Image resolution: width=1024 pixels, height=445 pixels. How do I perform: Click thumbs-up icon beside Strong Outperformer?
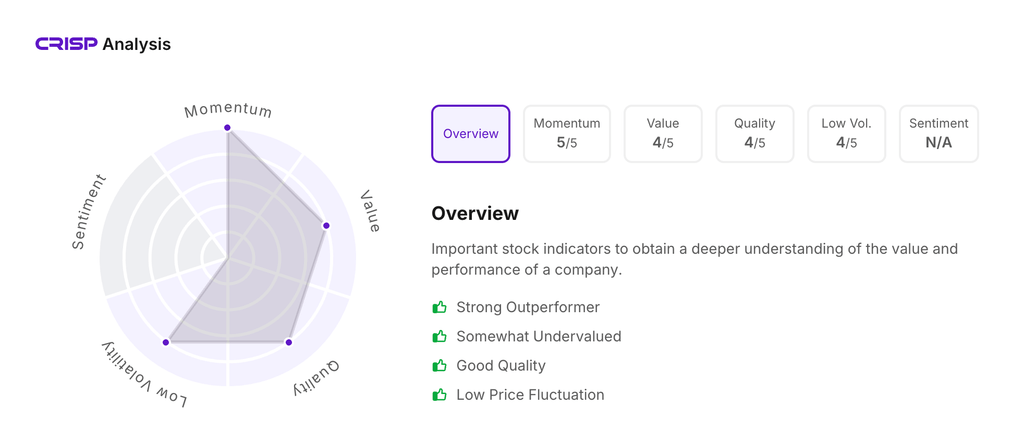[x=439, y=307]
